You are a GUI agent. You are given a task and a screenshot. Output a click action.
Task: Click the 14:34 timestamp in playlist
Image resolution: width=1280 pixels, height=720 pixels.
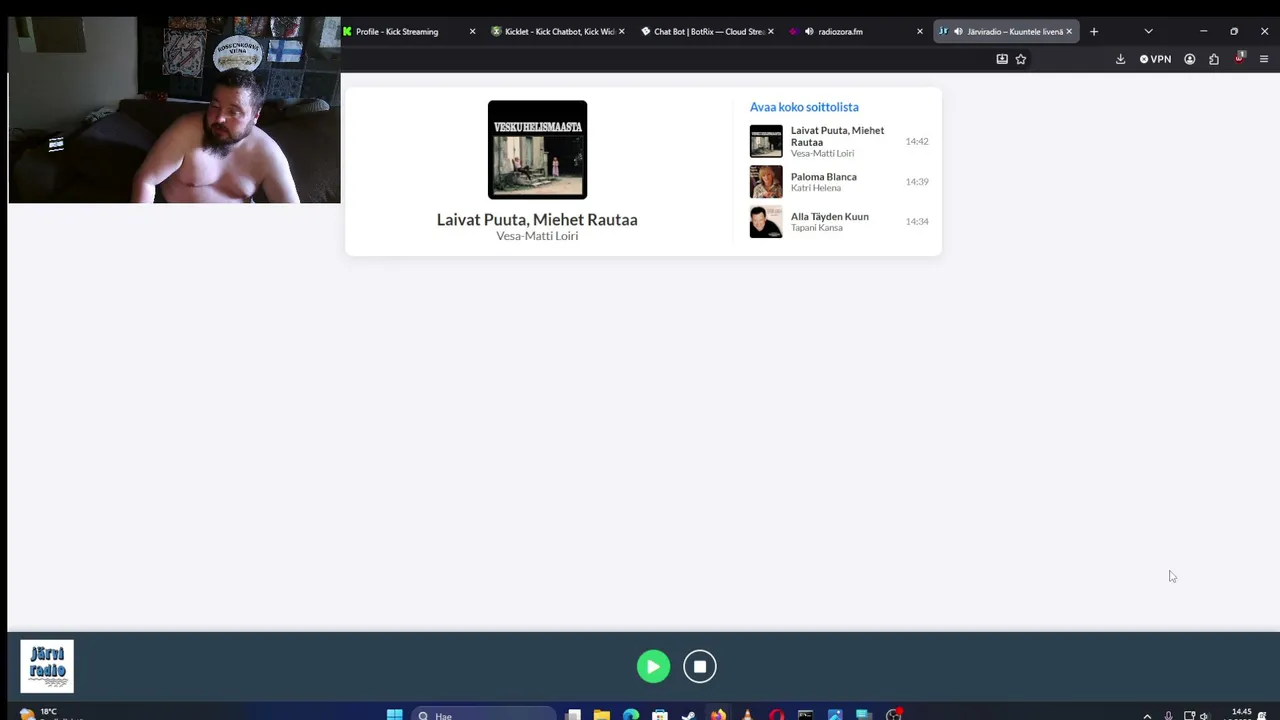click(x=917, y=222)
